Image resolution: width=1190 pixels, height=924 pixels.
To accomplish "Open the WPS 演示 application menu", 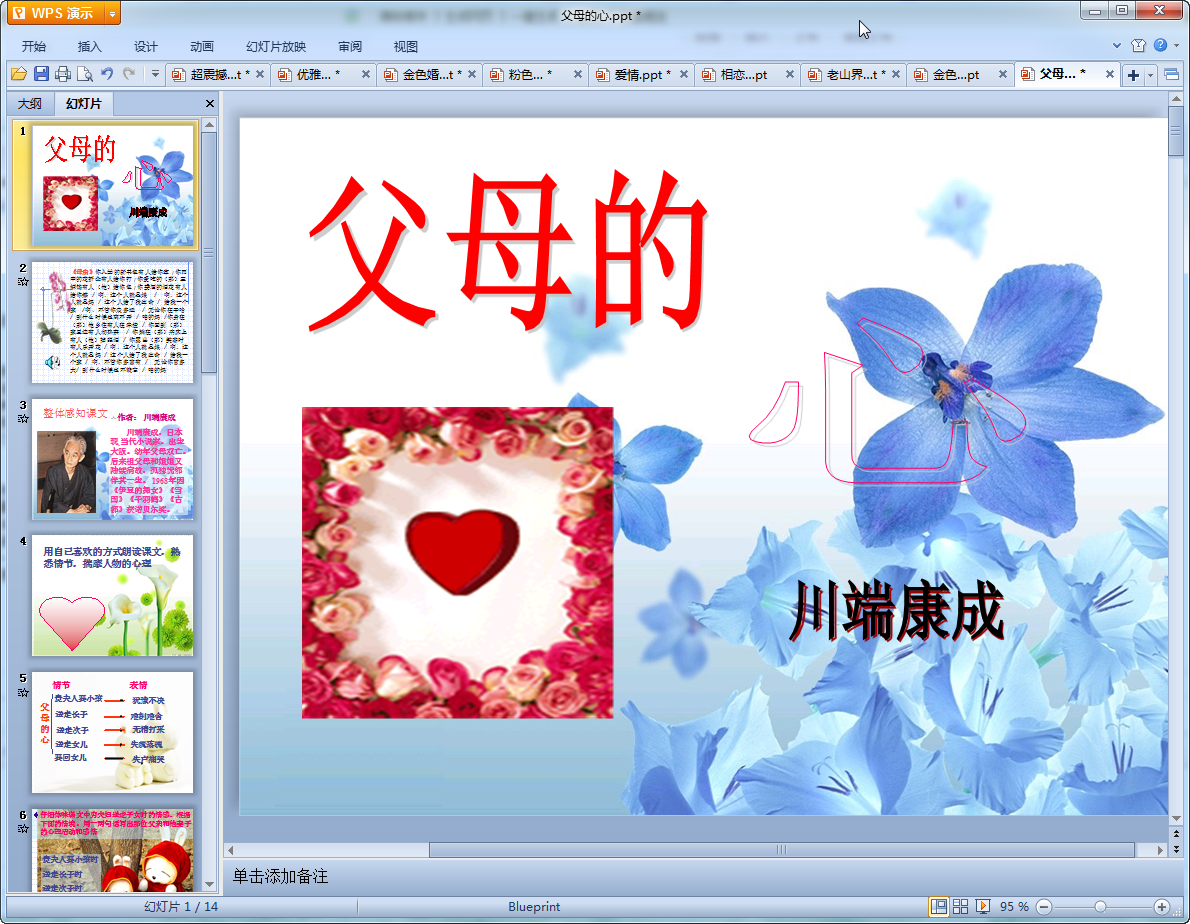I will 55,13.
